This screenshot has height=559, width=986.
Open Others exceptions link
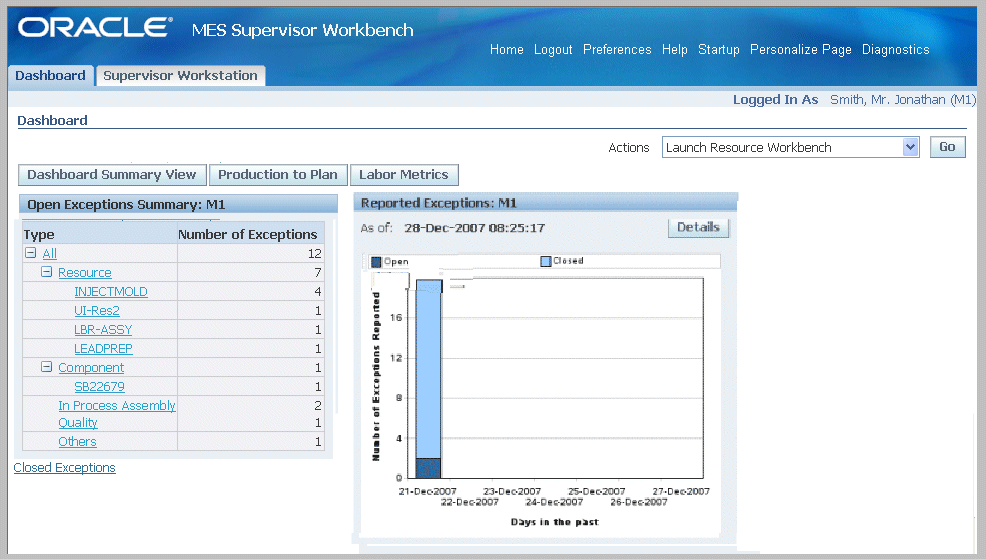77,441
